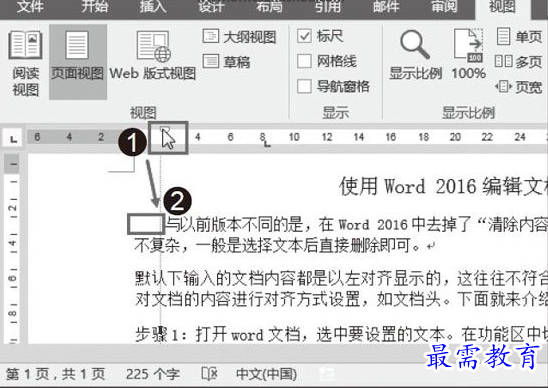The width and height of the screenshot is (548, 388).
Task: Open the Design (设计) tab
Action: click(x=211, y=6)
